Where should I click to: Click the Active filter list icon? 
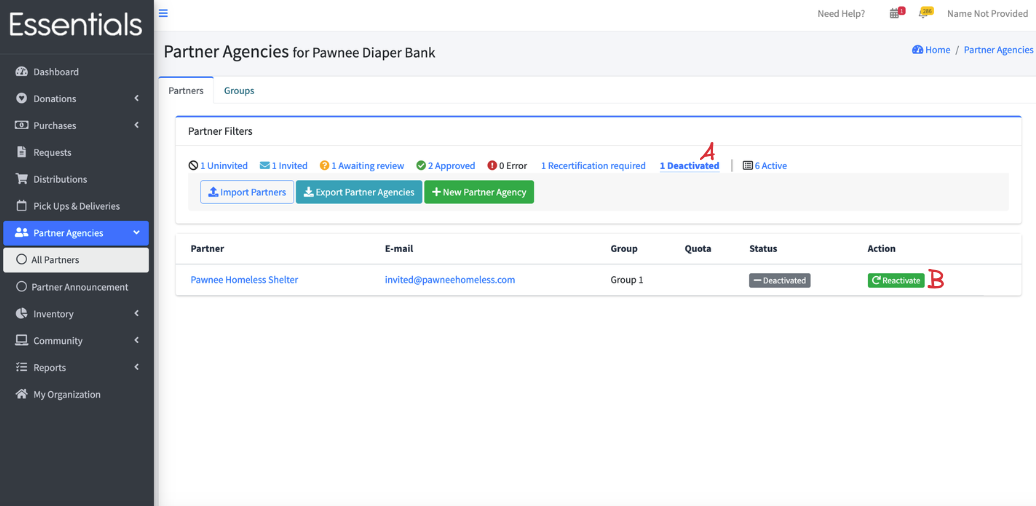[748, 166]
